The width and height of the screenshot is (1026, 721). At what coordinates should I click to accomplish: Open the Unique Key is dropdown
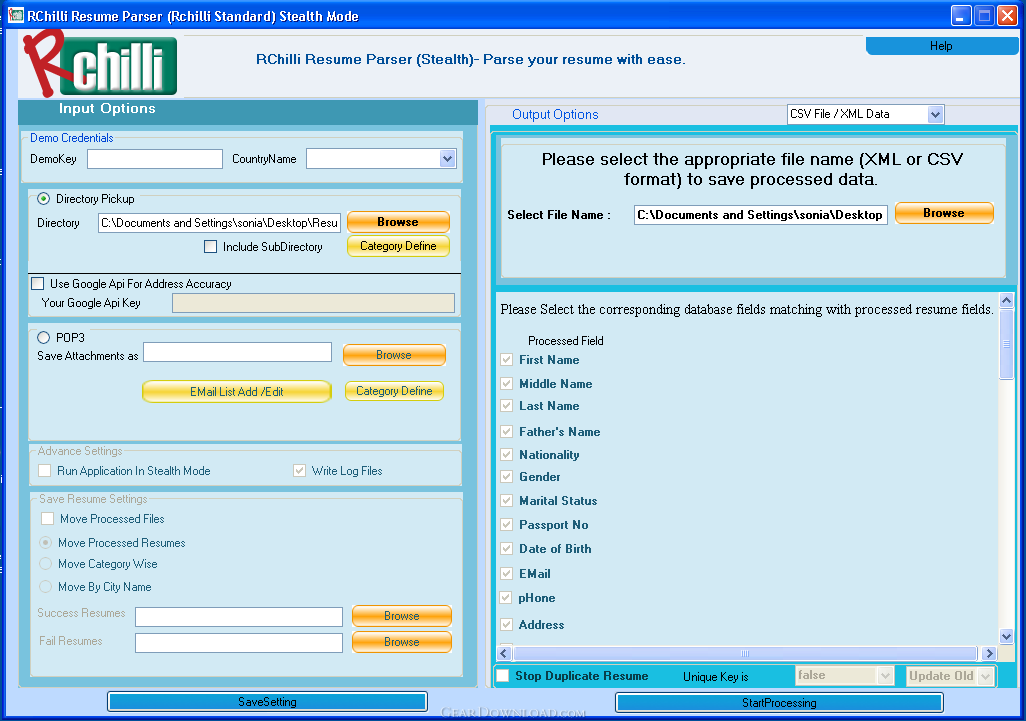[844, 675]
